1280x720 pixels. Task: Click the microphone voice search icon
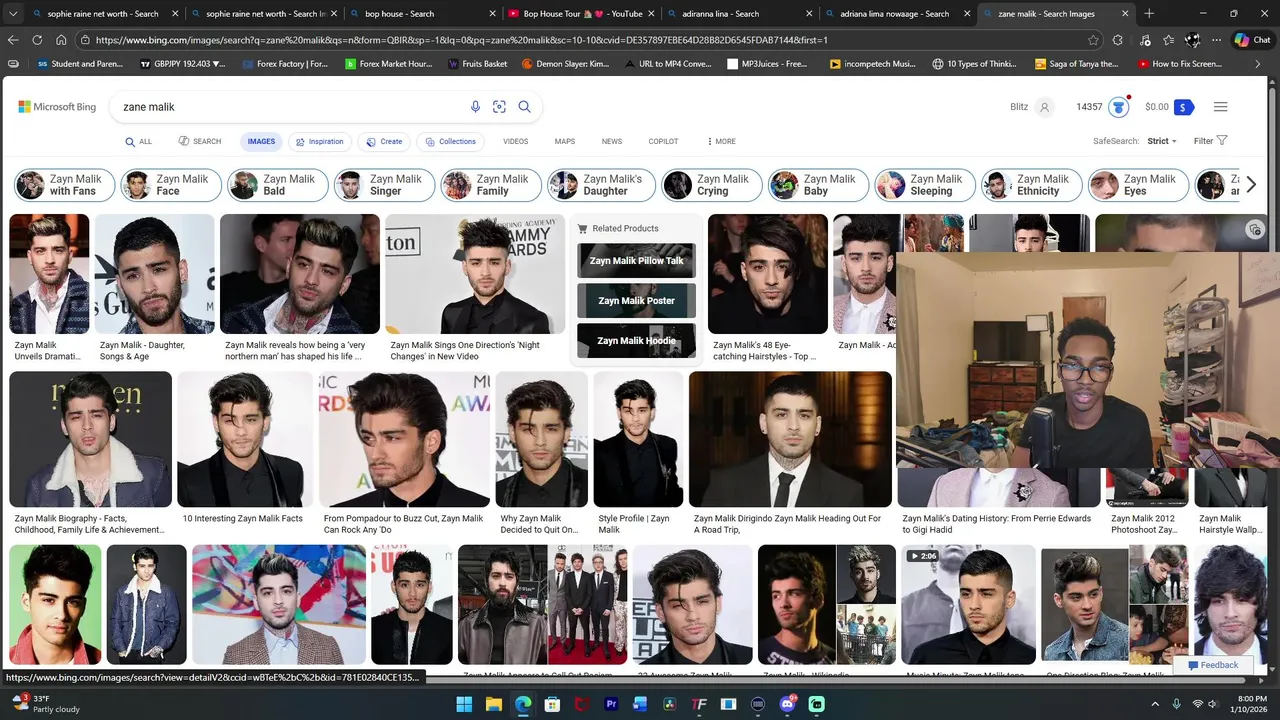click(x=475, y=107)
